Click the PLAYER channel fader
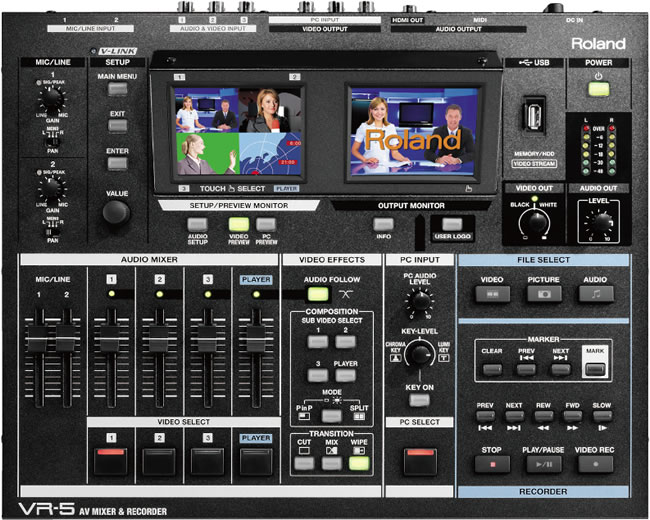This screenshot has height=520, width=650. click(x=256, y=338)
